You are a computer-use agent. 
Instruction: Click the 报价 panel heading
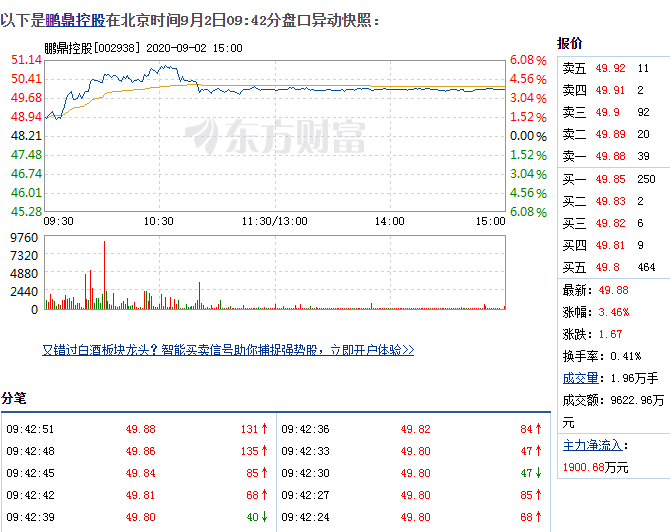[x=570, y=43]
